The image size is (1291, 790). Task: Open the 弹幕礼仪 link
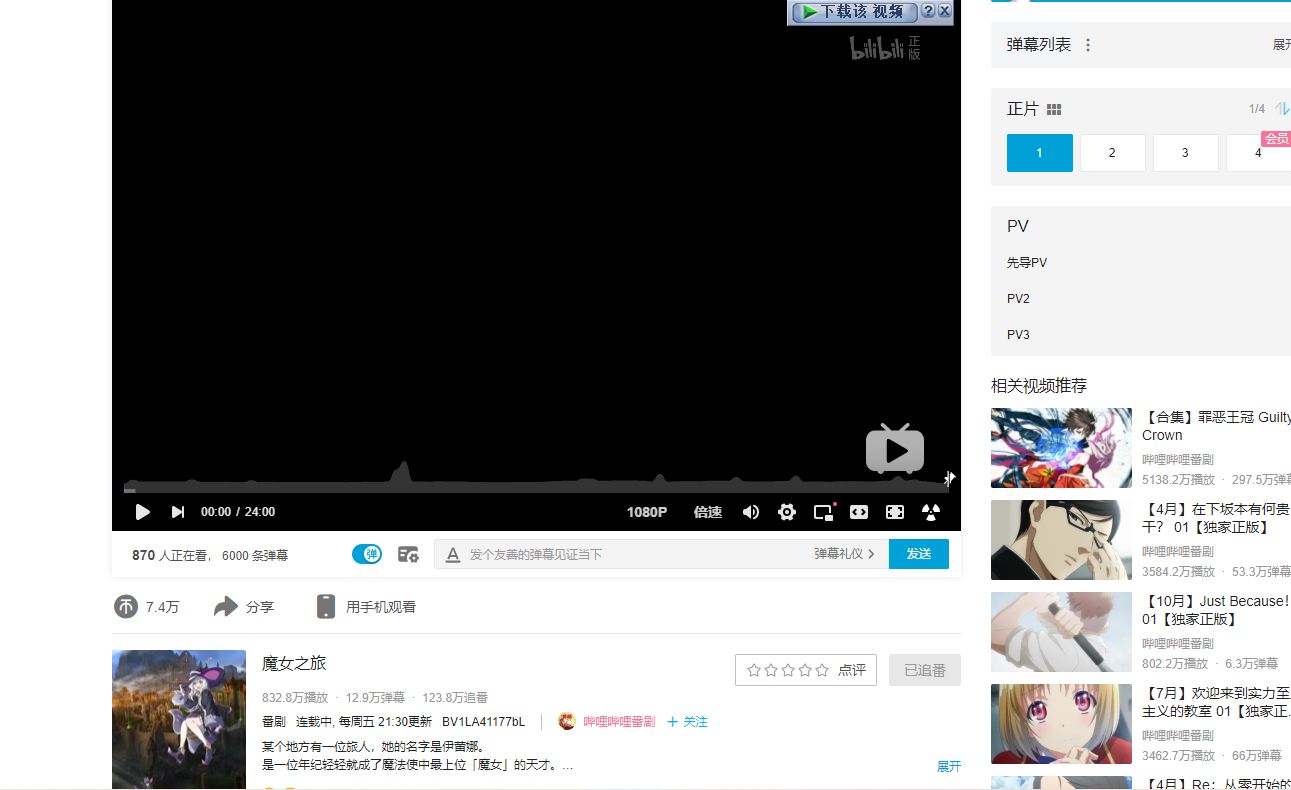[x=844, y=554]
